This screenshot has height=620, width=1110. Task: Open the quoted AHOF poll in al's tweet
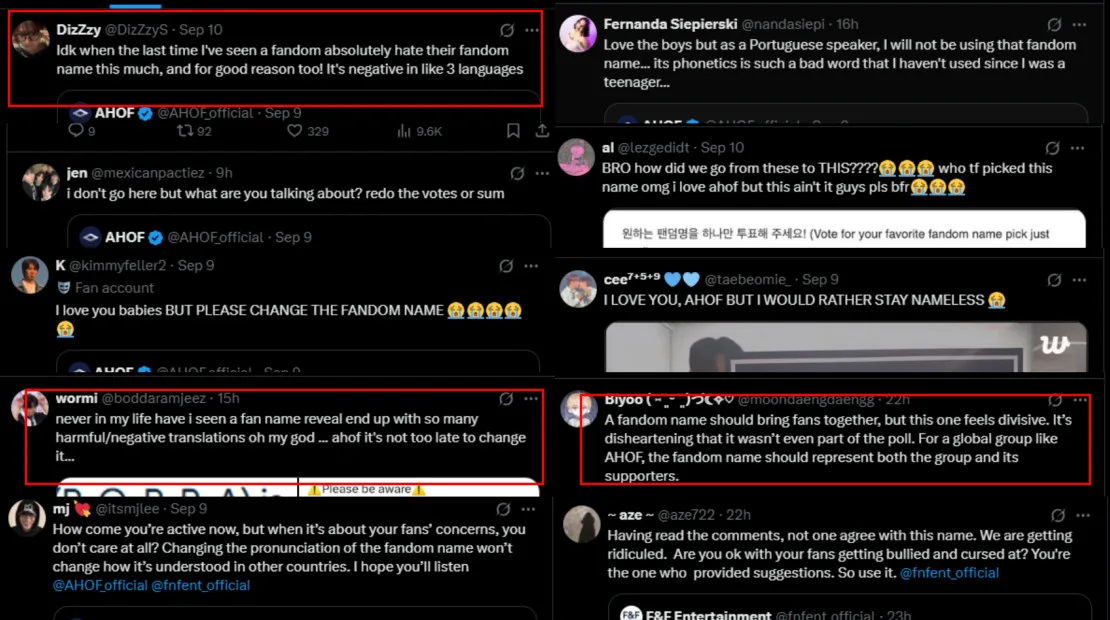[x=845, y=229]
